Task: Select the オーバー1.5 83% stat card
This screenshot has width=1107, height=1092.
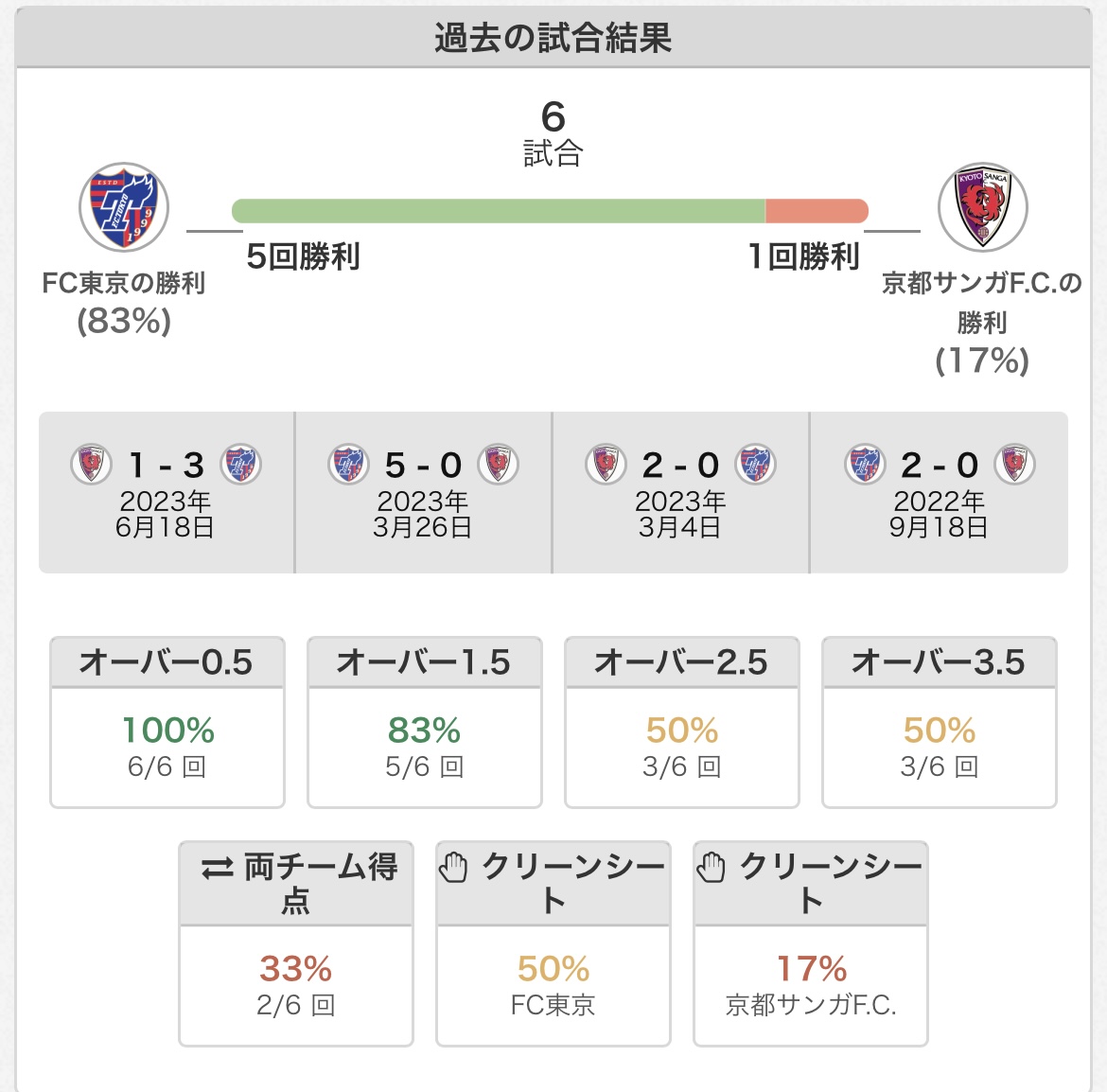Action: (x=424, y=722)
